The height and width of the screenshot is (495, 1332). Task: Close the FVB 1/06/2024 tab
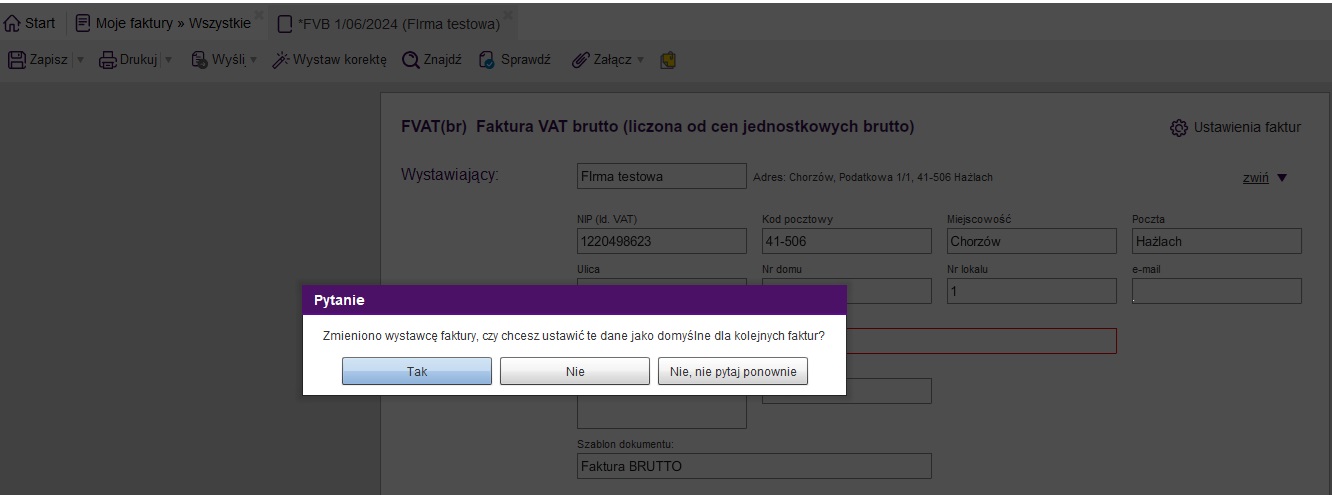(508, 15)
